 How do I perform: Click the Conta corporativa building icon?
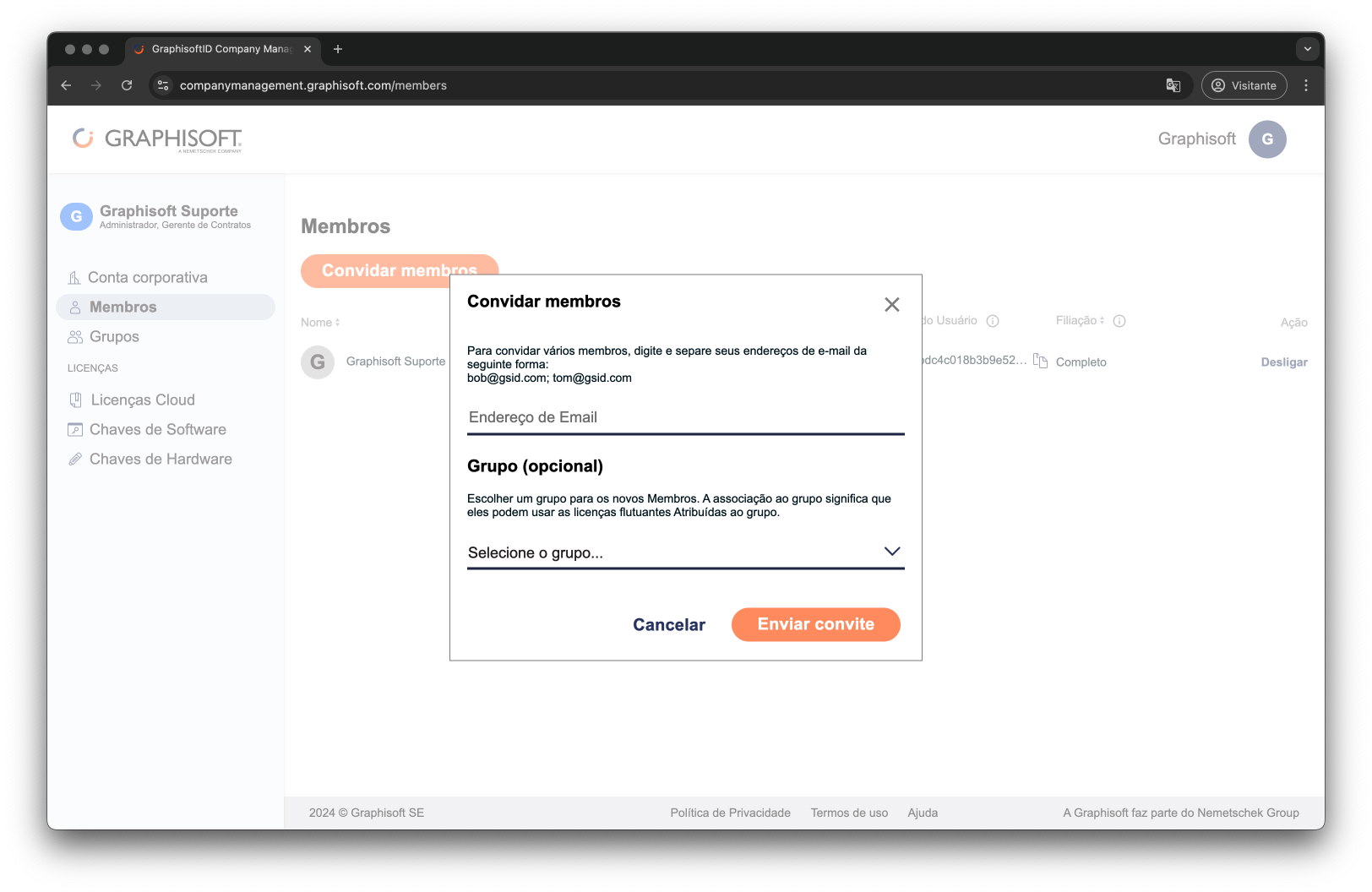click(74, 277)
